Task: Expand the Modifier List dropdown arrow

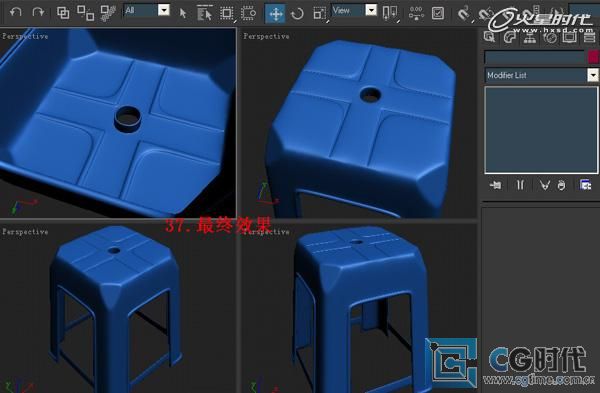Action: coord(593,75)
